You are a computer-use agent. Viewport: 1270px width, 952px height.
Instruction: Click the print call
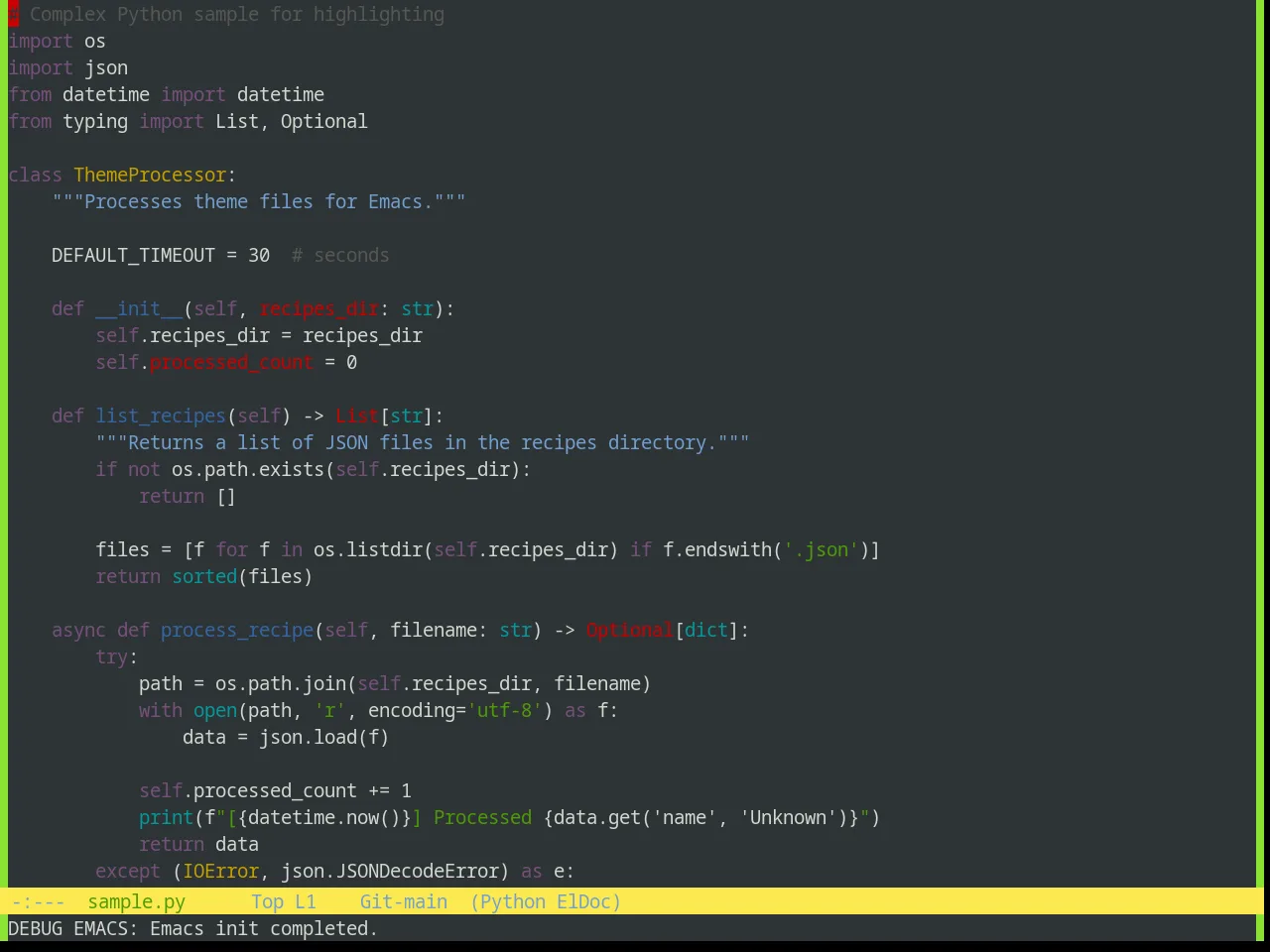tap(166, 817)
